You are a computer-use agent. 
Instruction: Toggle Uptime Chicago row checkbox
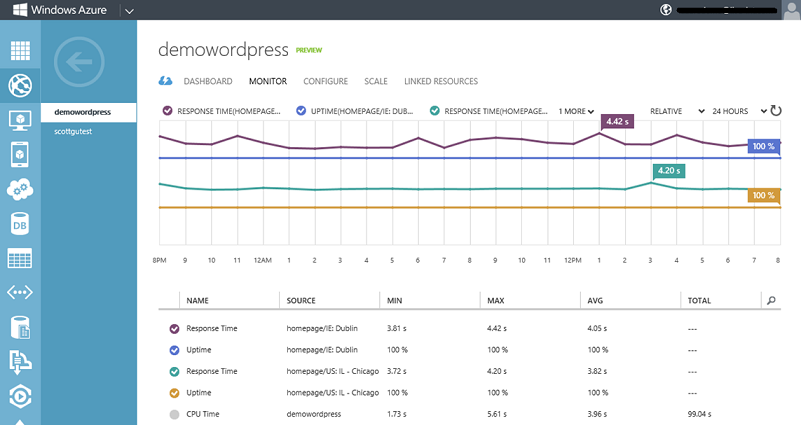coord(174,393)
